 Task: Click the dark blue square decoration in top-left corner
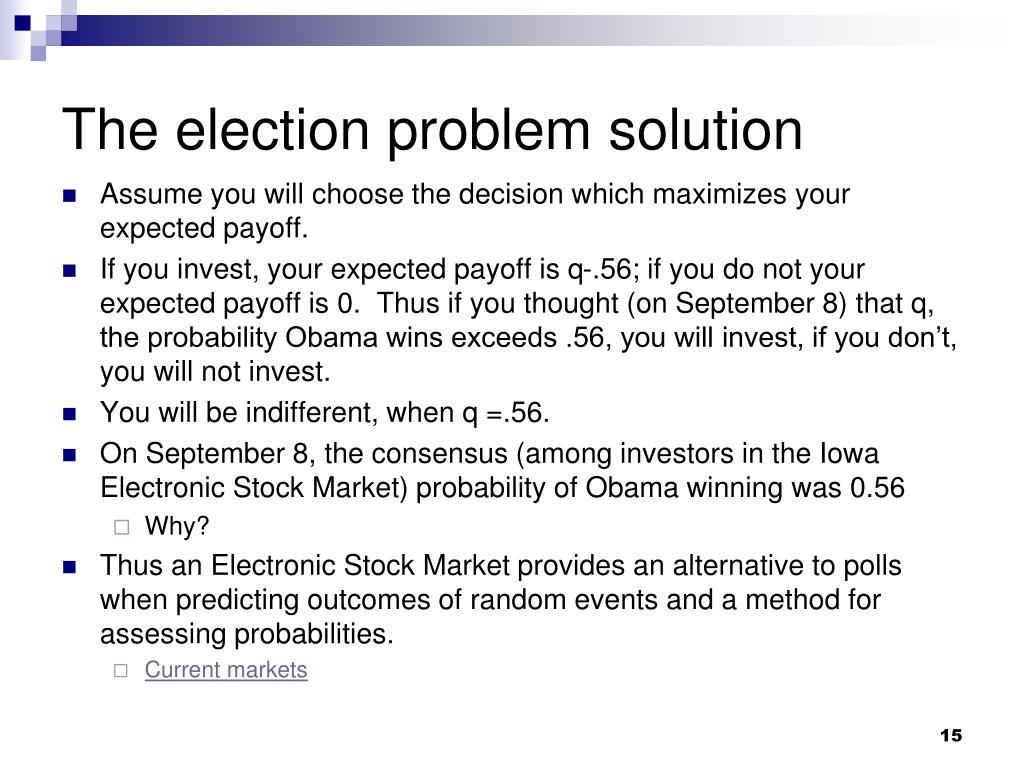[22, 23]
